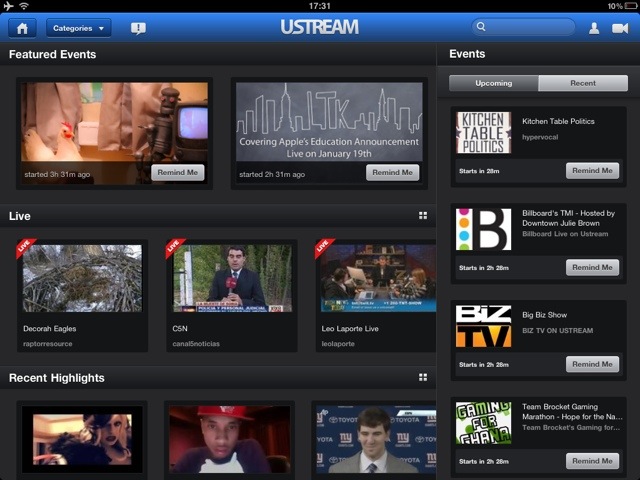
Task: Tap the airplane mode status icon
Action: [x=8, y=6]
